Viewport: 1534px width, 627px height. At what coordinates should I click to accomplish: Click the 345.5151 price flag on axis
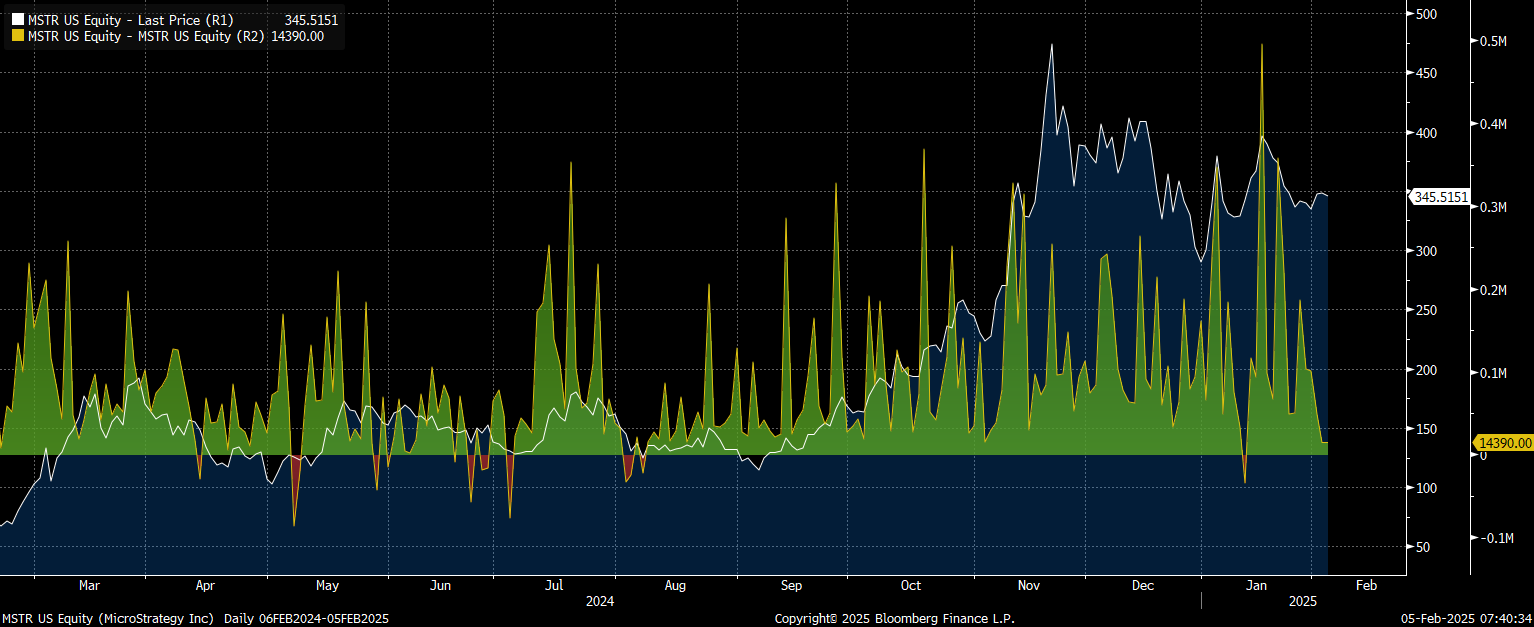[x=1440, y=197]
